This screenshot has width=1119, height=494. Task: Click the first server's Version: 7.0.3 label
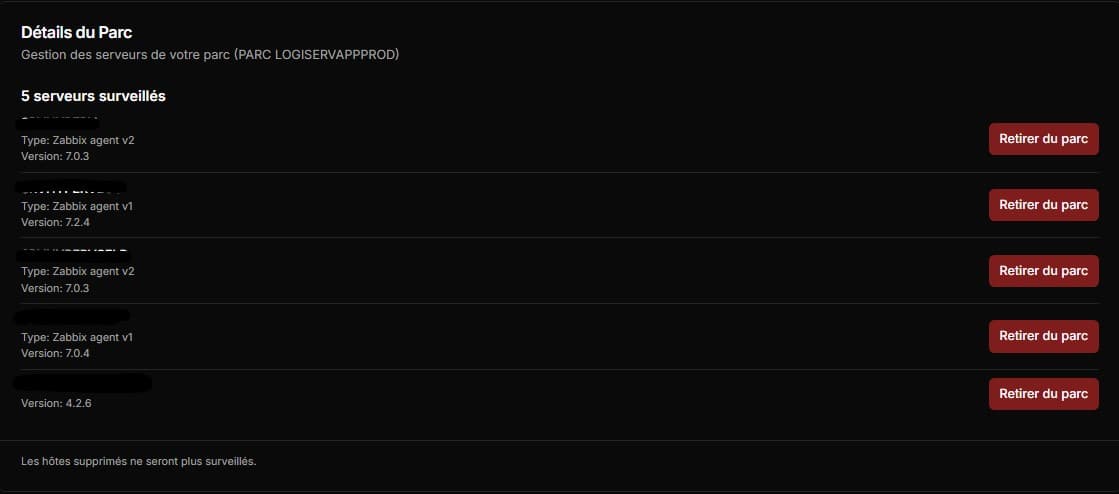pos(55,156)
